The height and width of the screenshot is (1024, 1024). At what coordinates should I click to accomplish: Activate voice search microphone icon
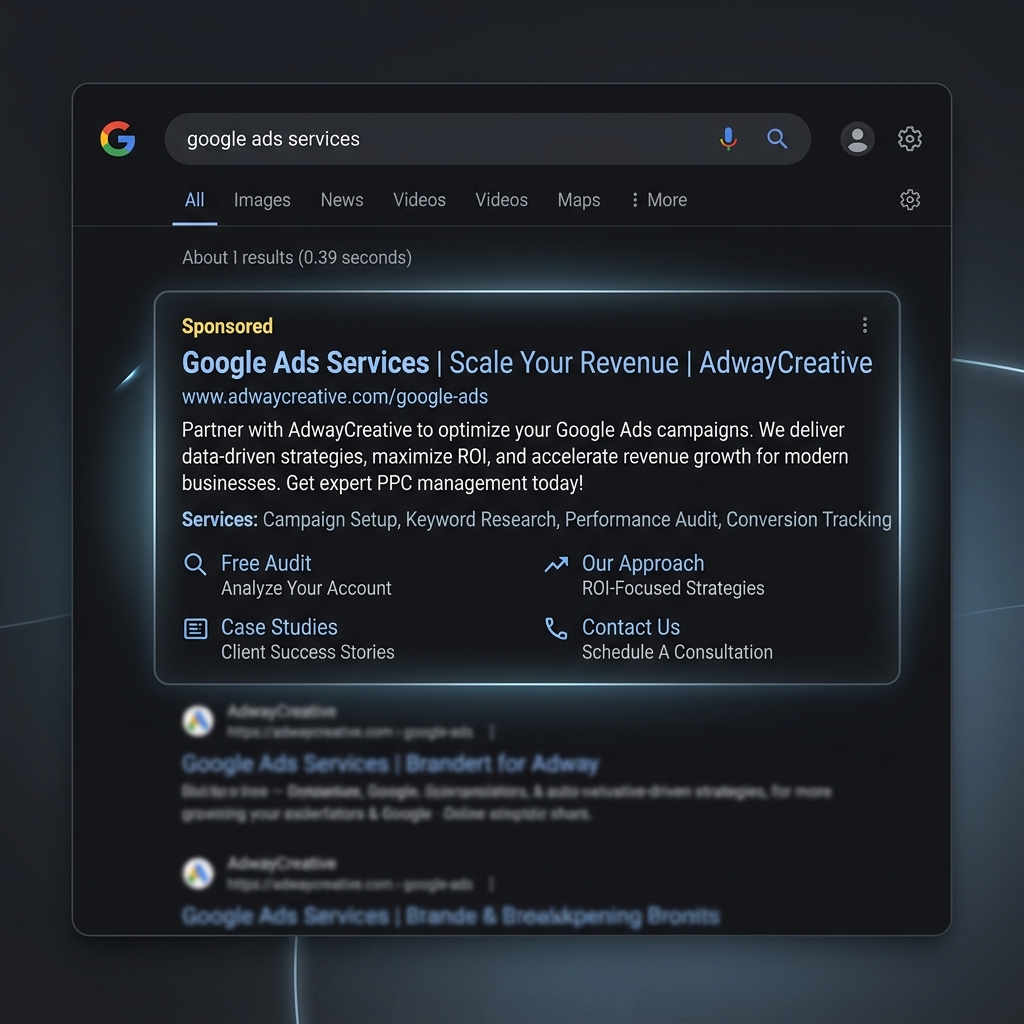coord(728,138)
